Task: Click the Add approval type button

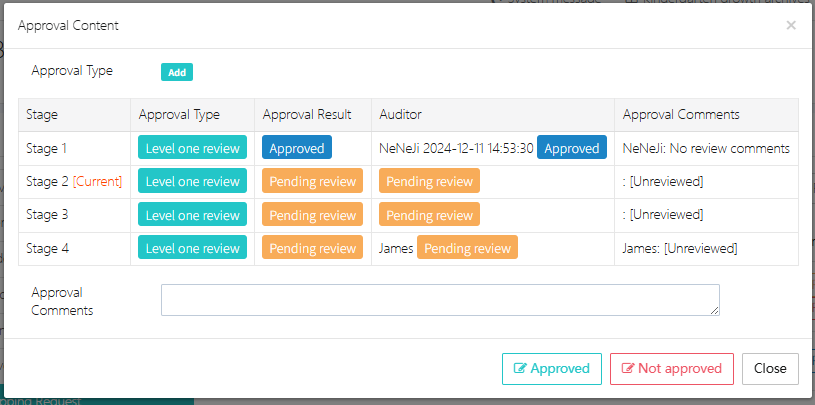Action: [177, 72]
